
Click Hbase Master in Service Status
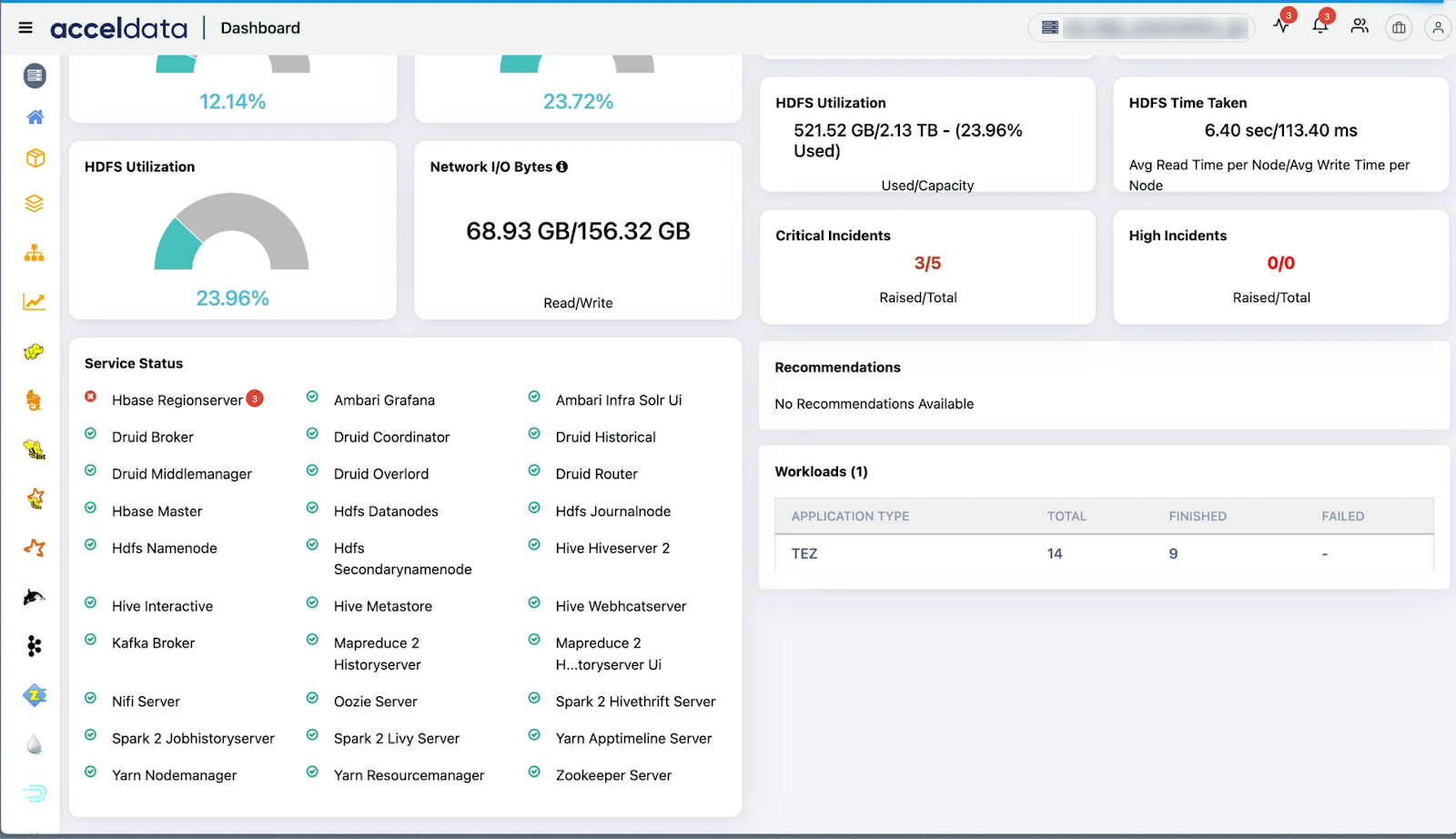pyautogui.click(x=157, y=511)
